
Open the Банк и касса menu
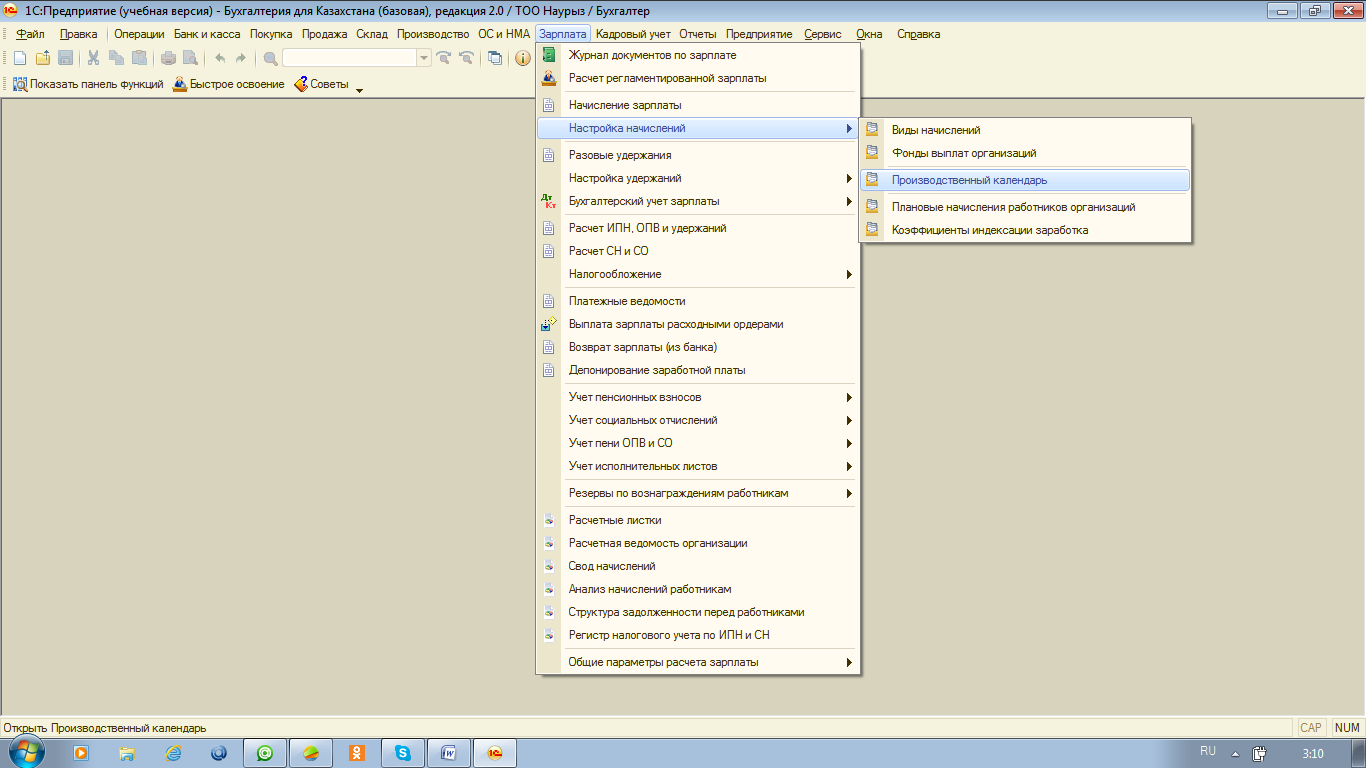(x=207, y=34)
